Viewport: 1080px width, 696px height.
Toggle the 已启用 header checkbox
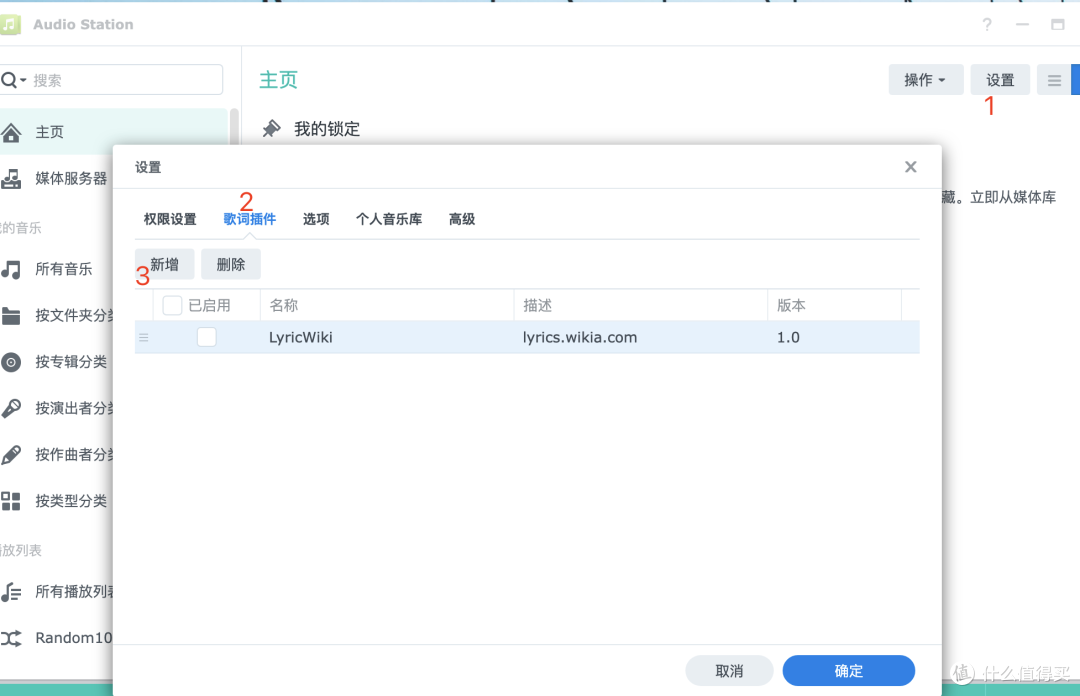pyautogui.click(x=172, y=305)
